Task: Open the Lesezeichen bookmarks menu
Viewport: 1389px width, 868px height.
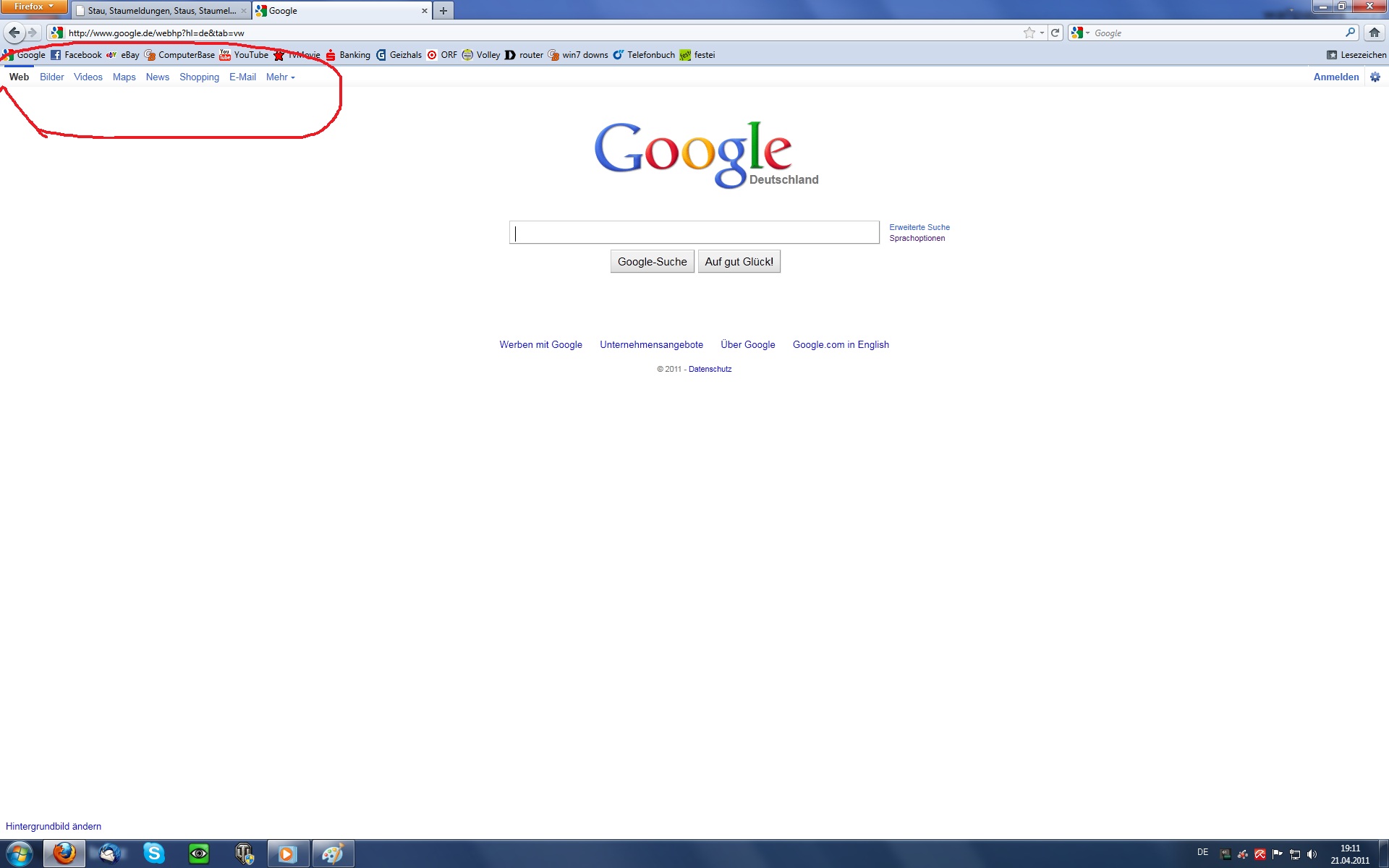Action: pyautogui.click(x=1356, y=55)
